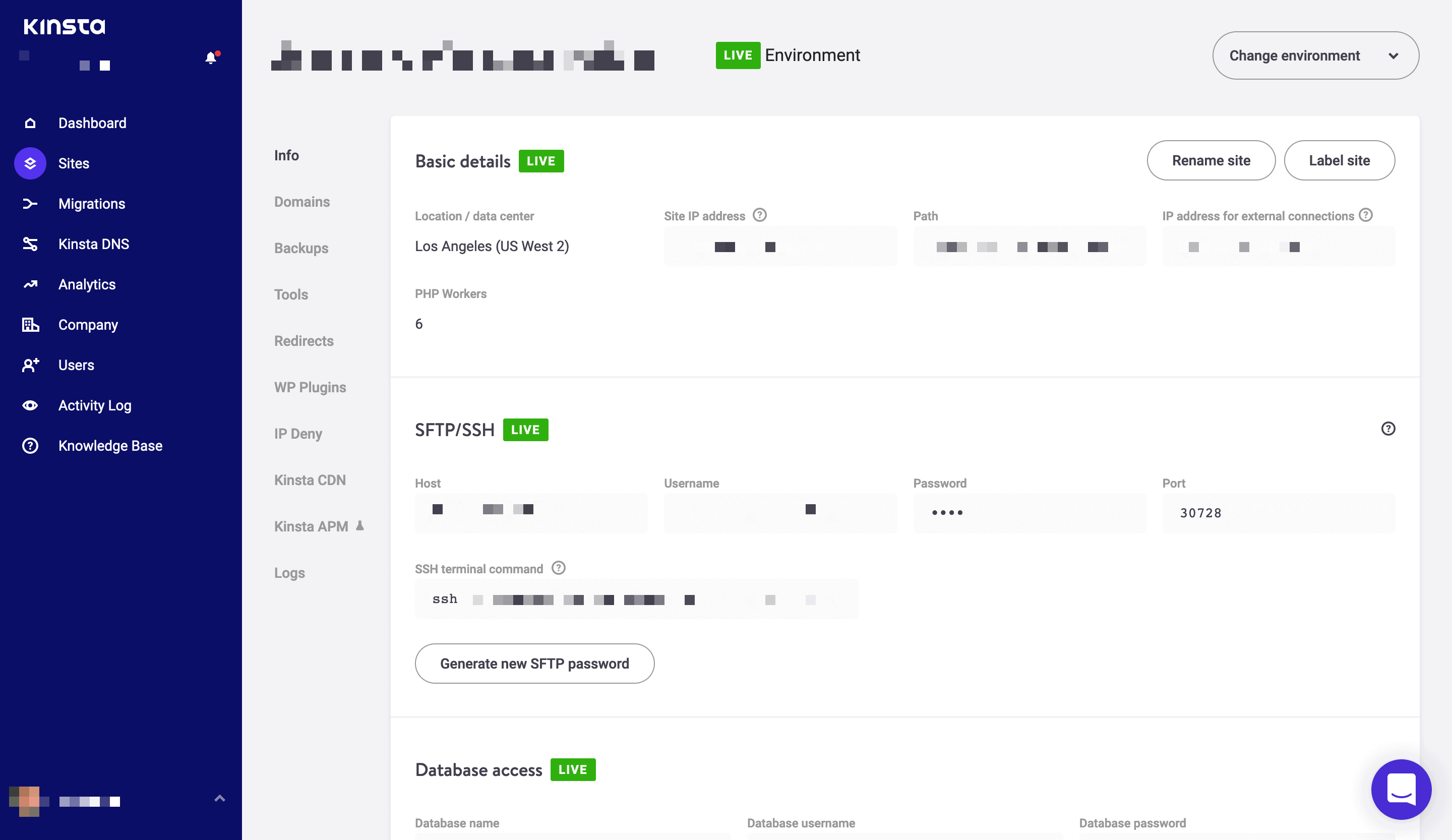The image size is (1452, 840).
Task: Click the LIVE badge beside Database access
Action: tap(573, 770)
